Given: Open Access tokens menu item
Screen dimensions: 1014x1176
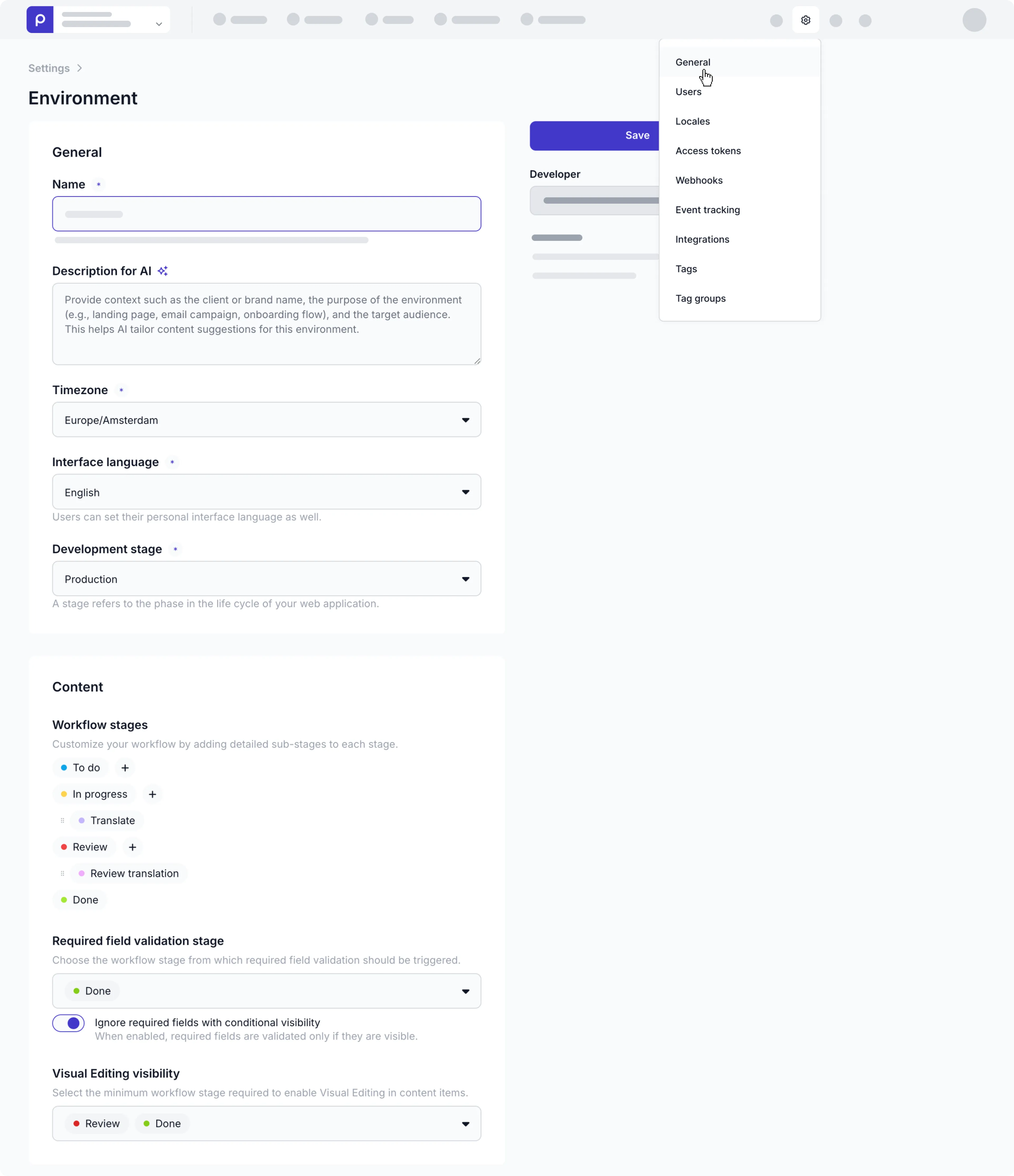Looking at the screenshot, I should 708,151.
